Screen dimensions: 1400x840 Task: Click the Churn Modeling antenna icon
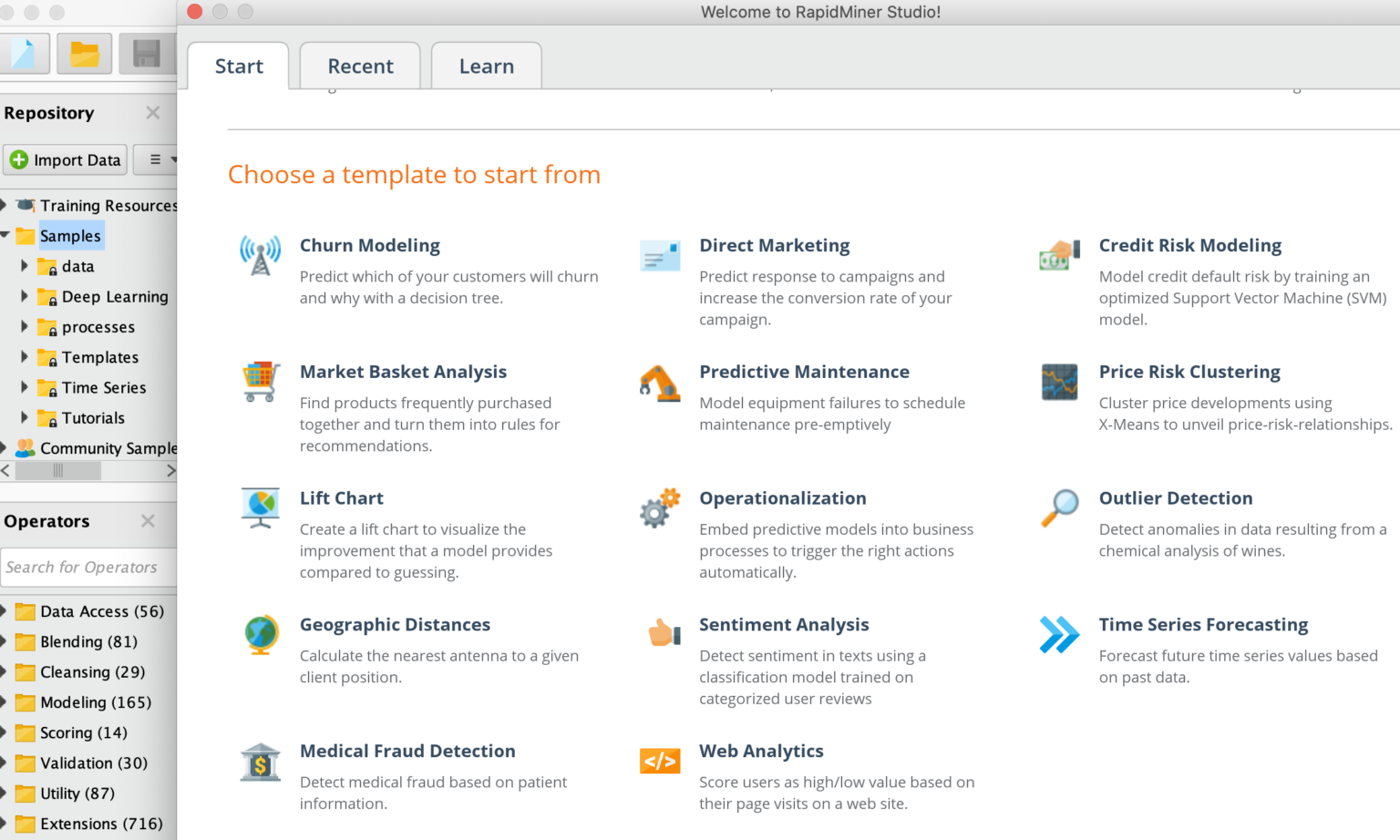261,255
